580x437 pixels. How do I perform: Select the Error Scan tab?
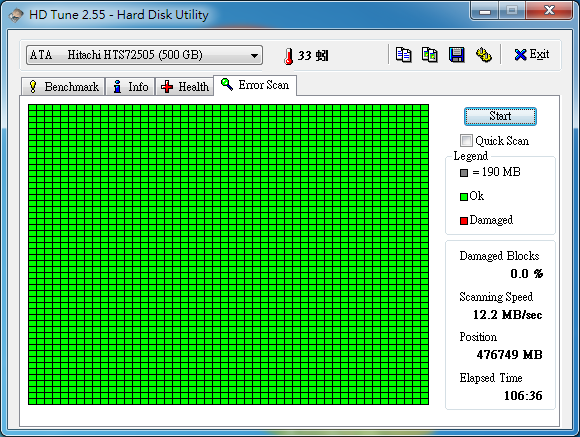(255, 85)
